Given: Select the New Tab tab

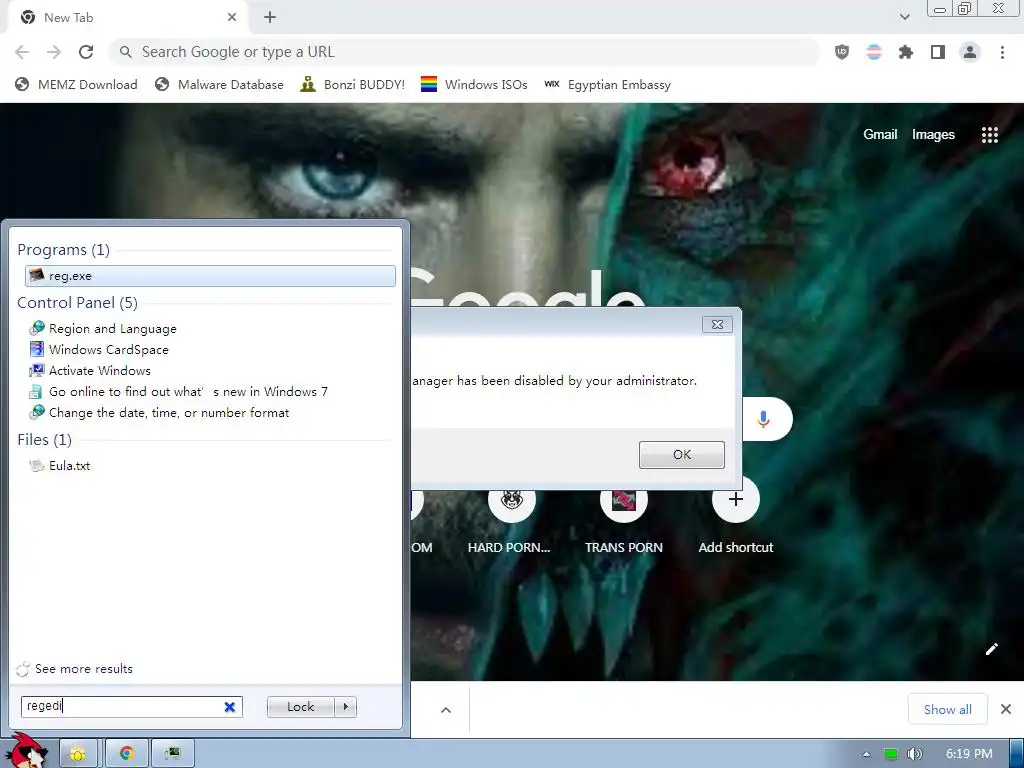Looking at the screenshot, I should (x=128, y=18).
